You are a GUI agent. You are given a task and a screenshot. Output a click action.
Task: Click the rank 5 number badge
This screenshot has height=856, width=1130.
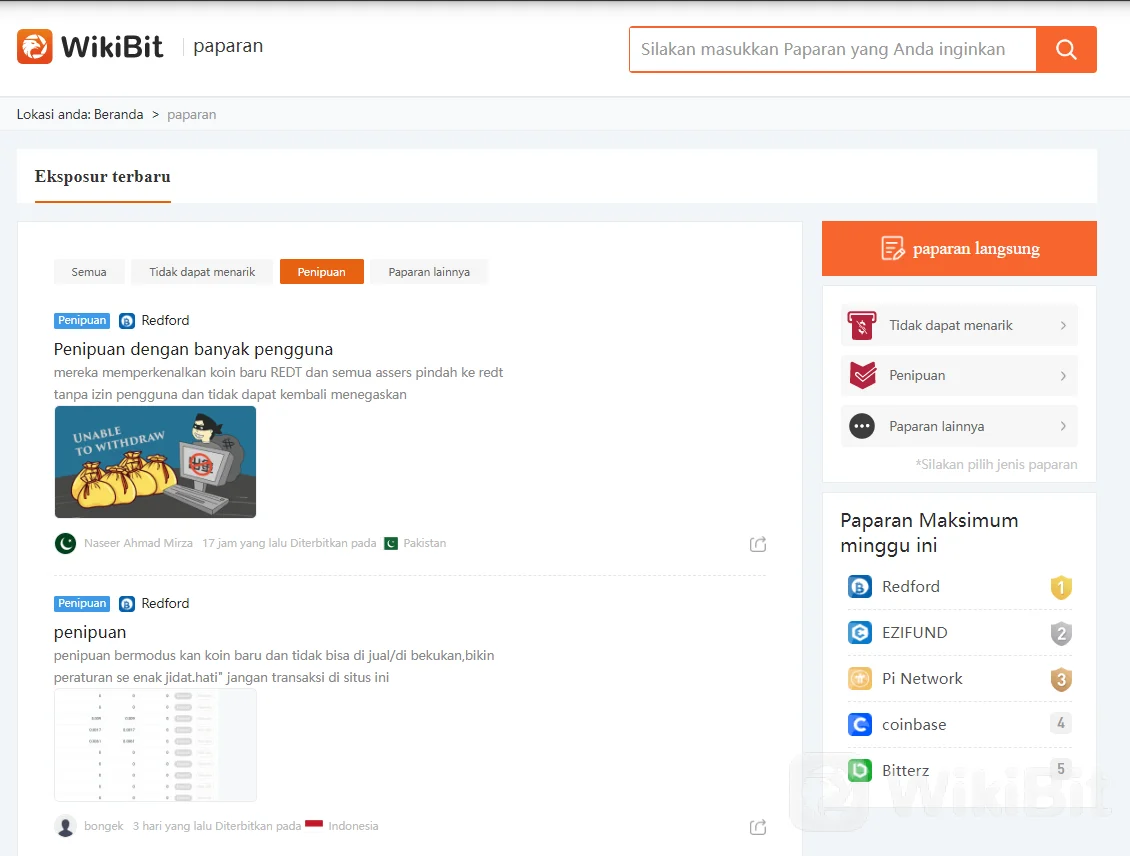[x=1061, y=769]
